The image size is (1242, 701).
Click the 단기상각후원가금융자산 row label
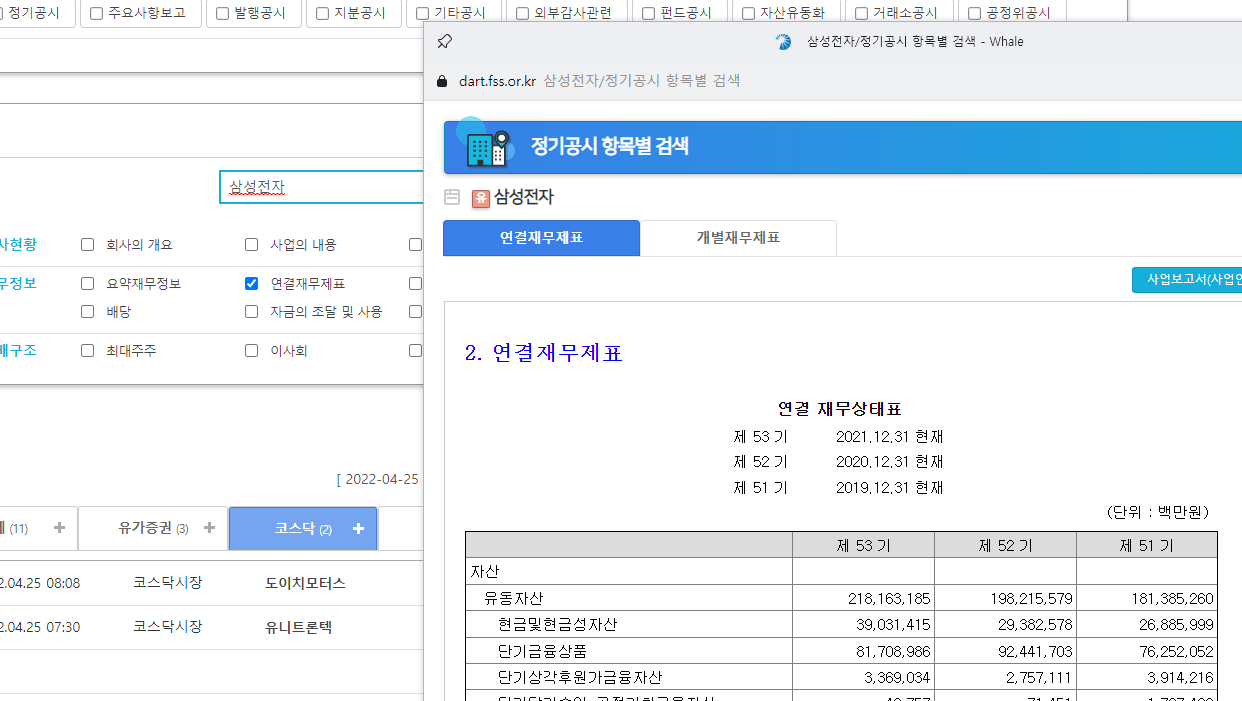point(579,677)
